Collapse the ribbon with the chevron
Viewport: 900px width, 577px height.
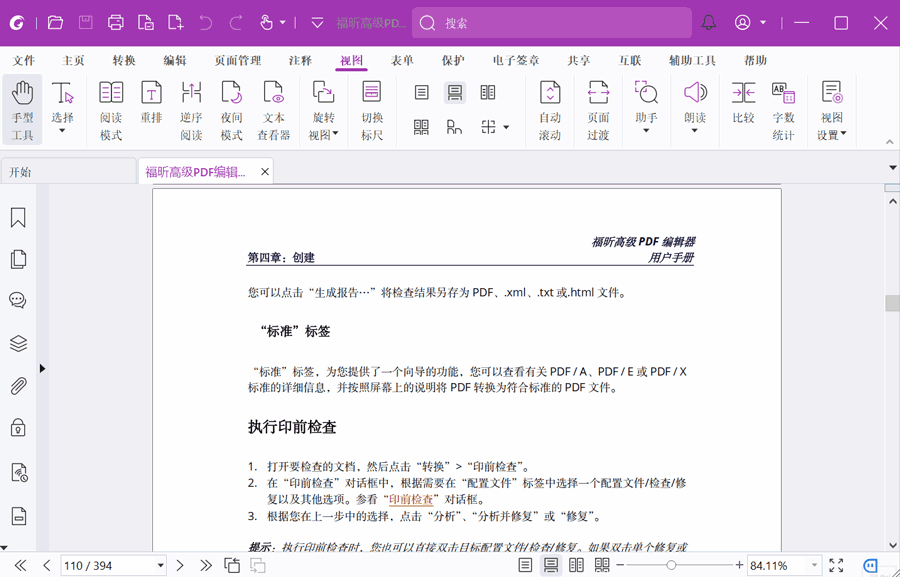[x=890, y=141]
